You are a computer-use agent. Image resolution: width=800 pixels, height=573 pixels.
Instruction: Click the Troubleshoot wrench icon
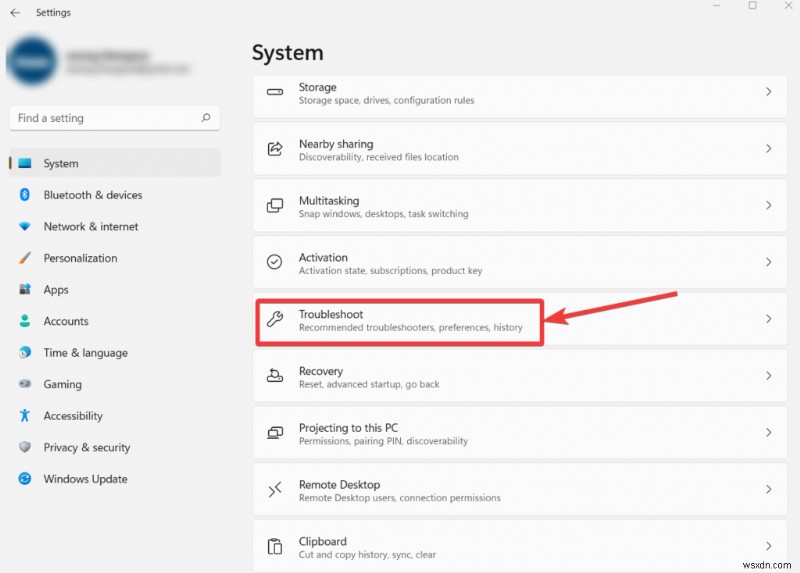(275, 319)
